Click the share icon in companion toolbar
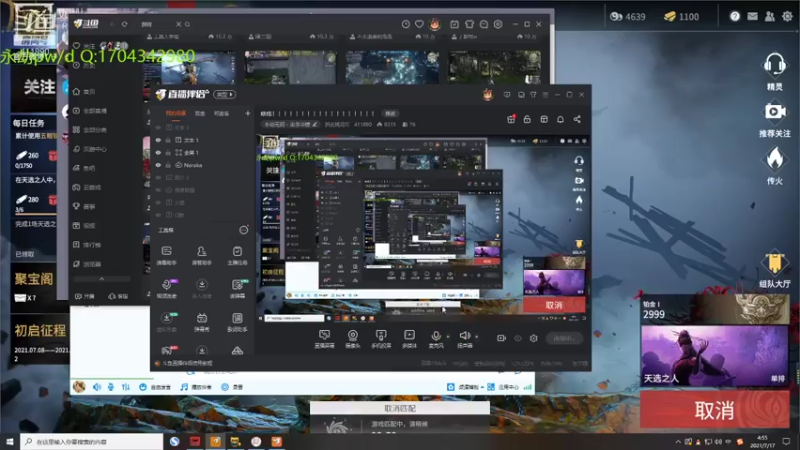The image size is (800, 450). point(577,119)
